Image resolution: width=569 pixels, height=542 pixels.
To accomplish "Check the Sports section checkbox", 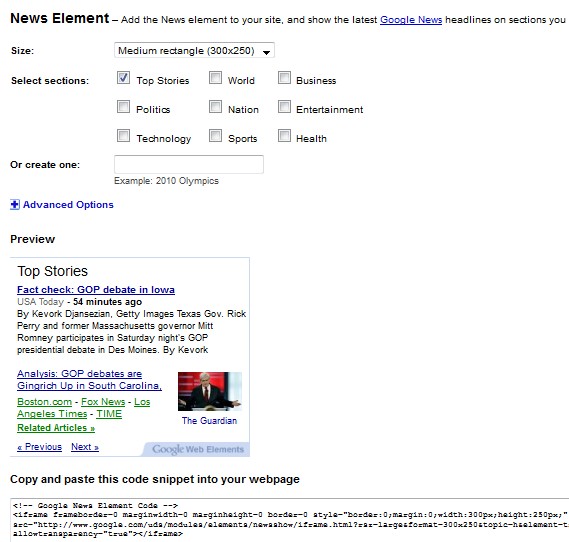I will coord(215,136).
